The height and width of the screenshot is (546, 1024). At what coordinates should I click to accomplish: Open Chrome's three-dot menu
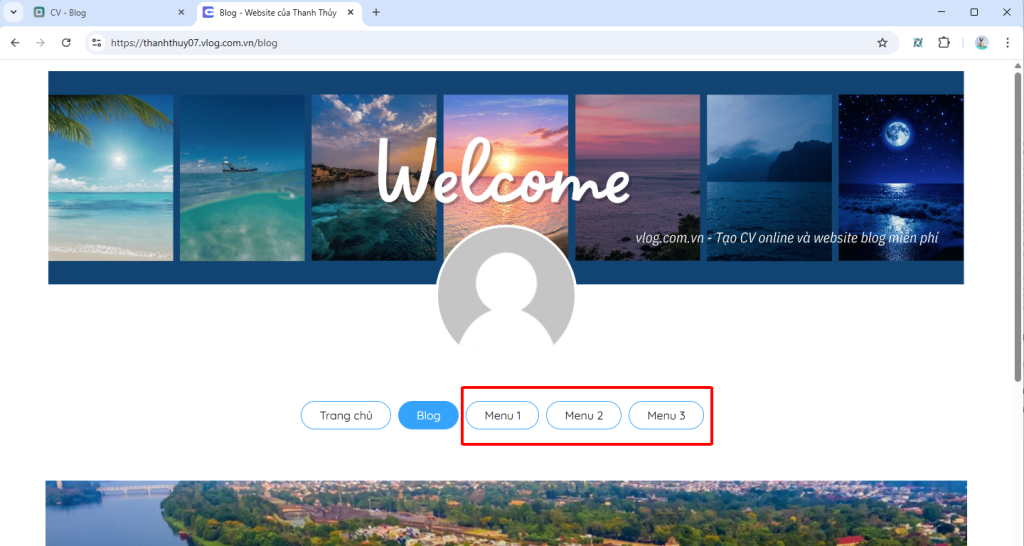[x=1008, y=42]
